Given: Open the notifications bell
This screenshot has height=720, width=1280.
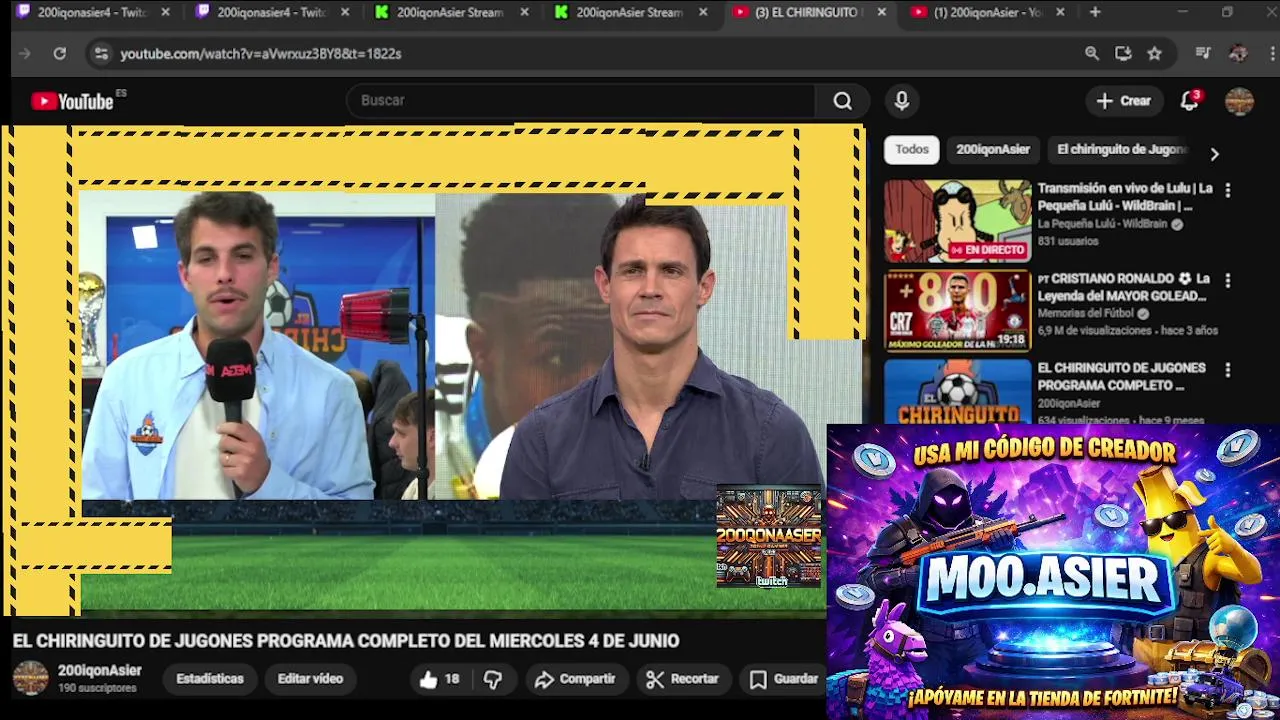Looking at the screenshot, I should 1189,101.
